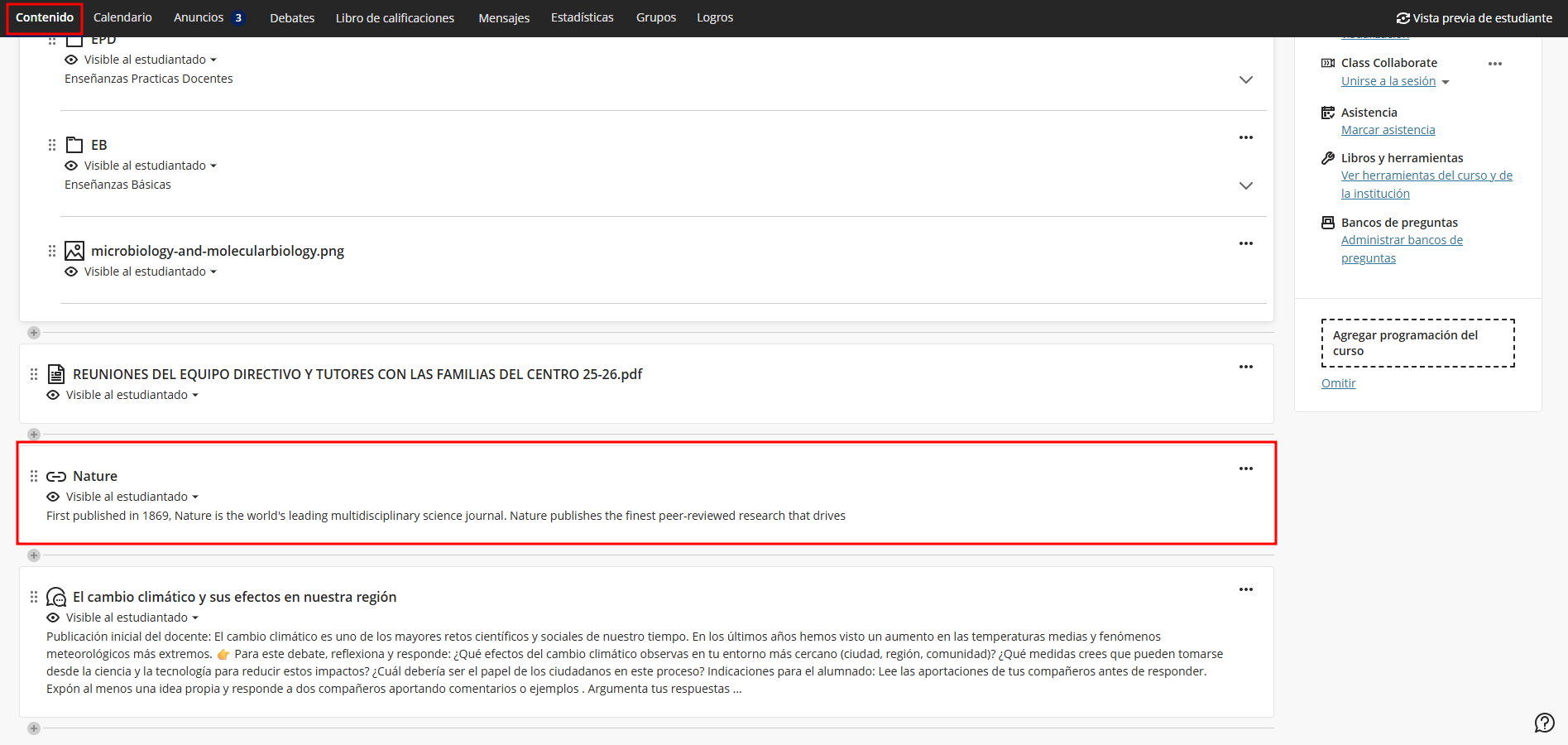
Task: Click the climate change discussion icon
Action: [x=56, y=597]
